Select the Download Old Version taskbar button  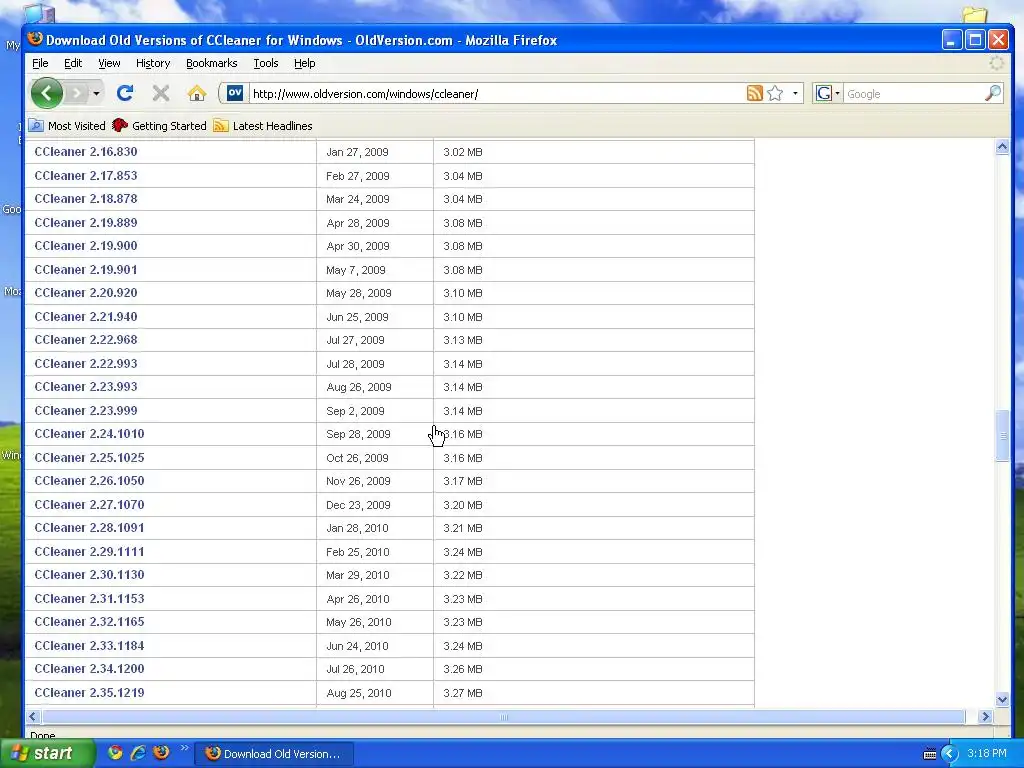(274, 754)
